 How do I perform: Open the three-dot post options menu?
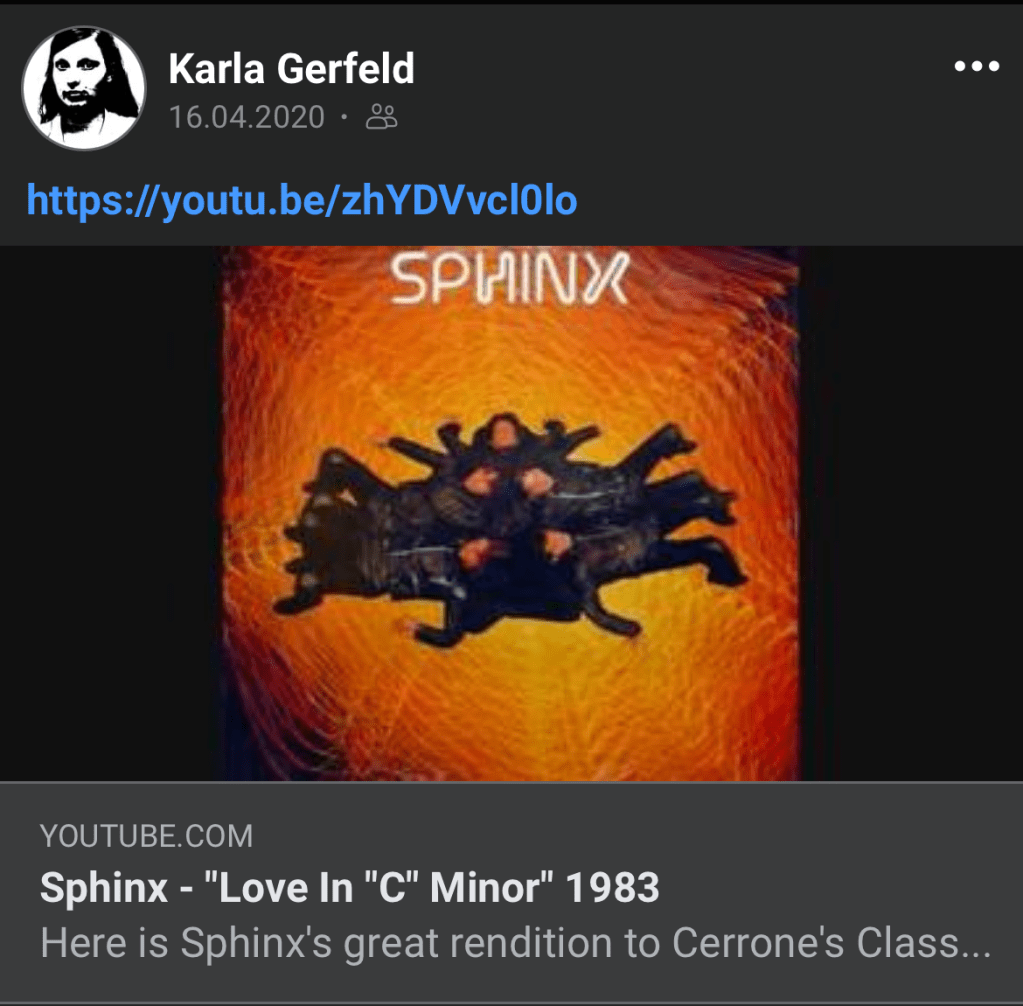(976, 66)
